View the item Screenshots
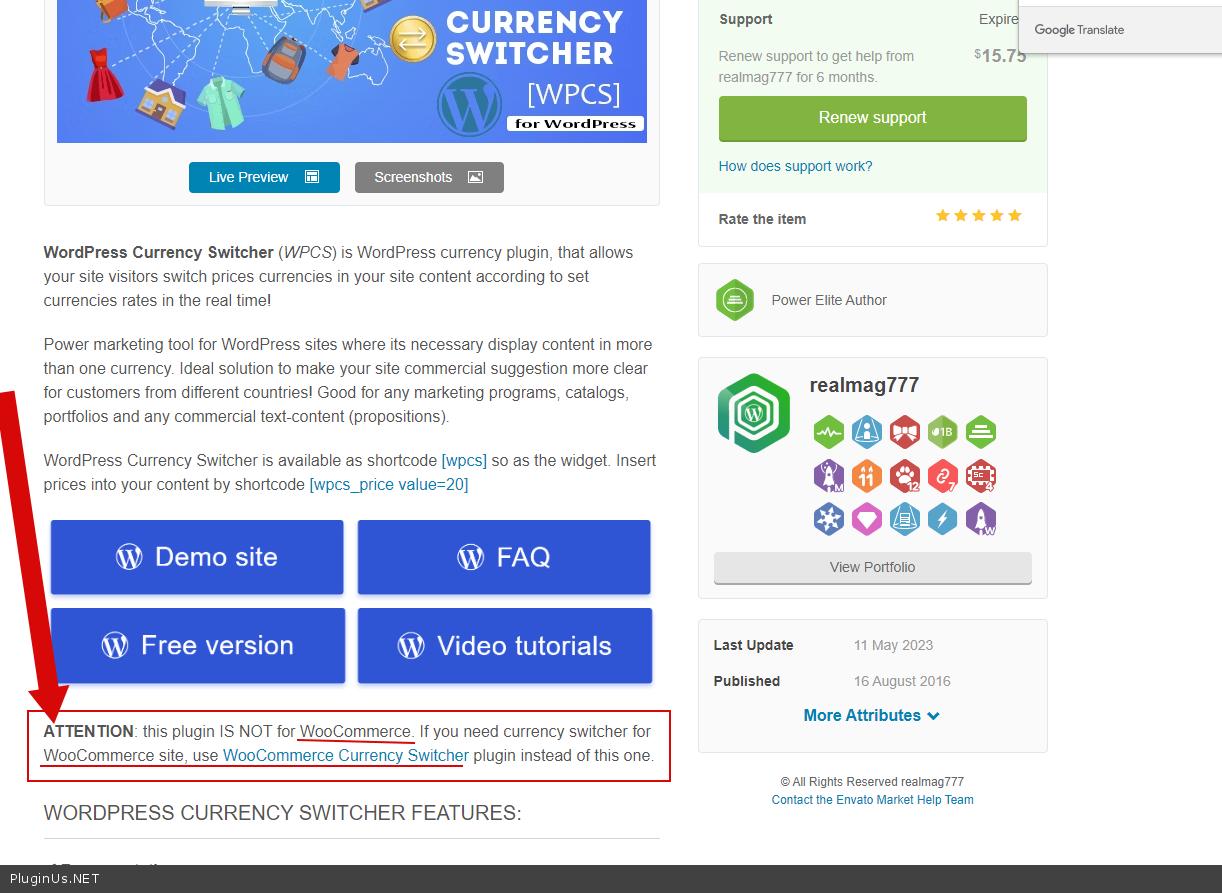 [x=429, y=177]
